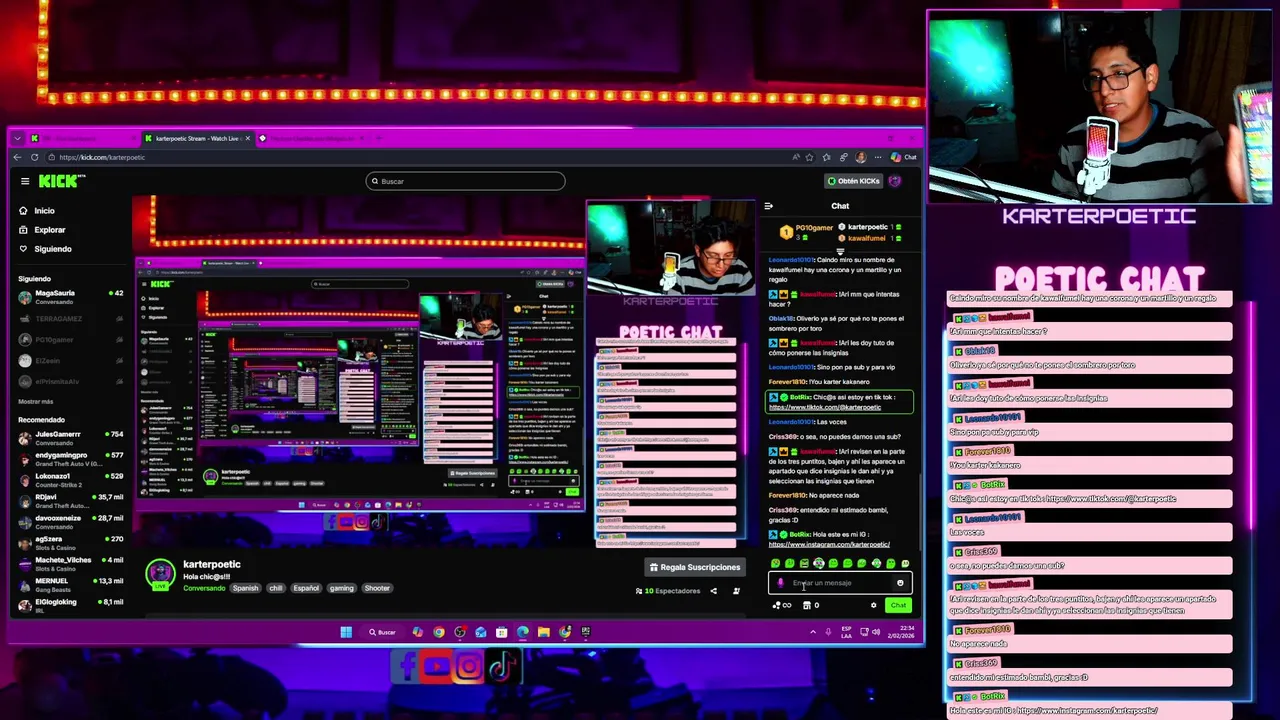The width and height of the screenshot is (1280, 720).
Task: Open Chrome from the taskbar
Action: [439, 632]
